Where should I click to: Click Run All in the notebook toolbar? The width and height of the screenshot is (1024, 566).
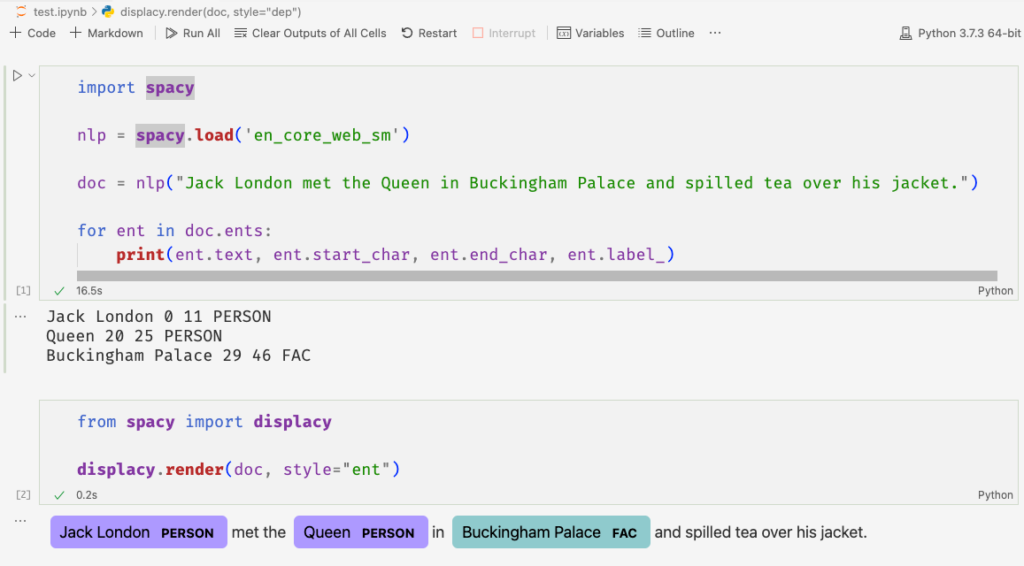[193, 33]
